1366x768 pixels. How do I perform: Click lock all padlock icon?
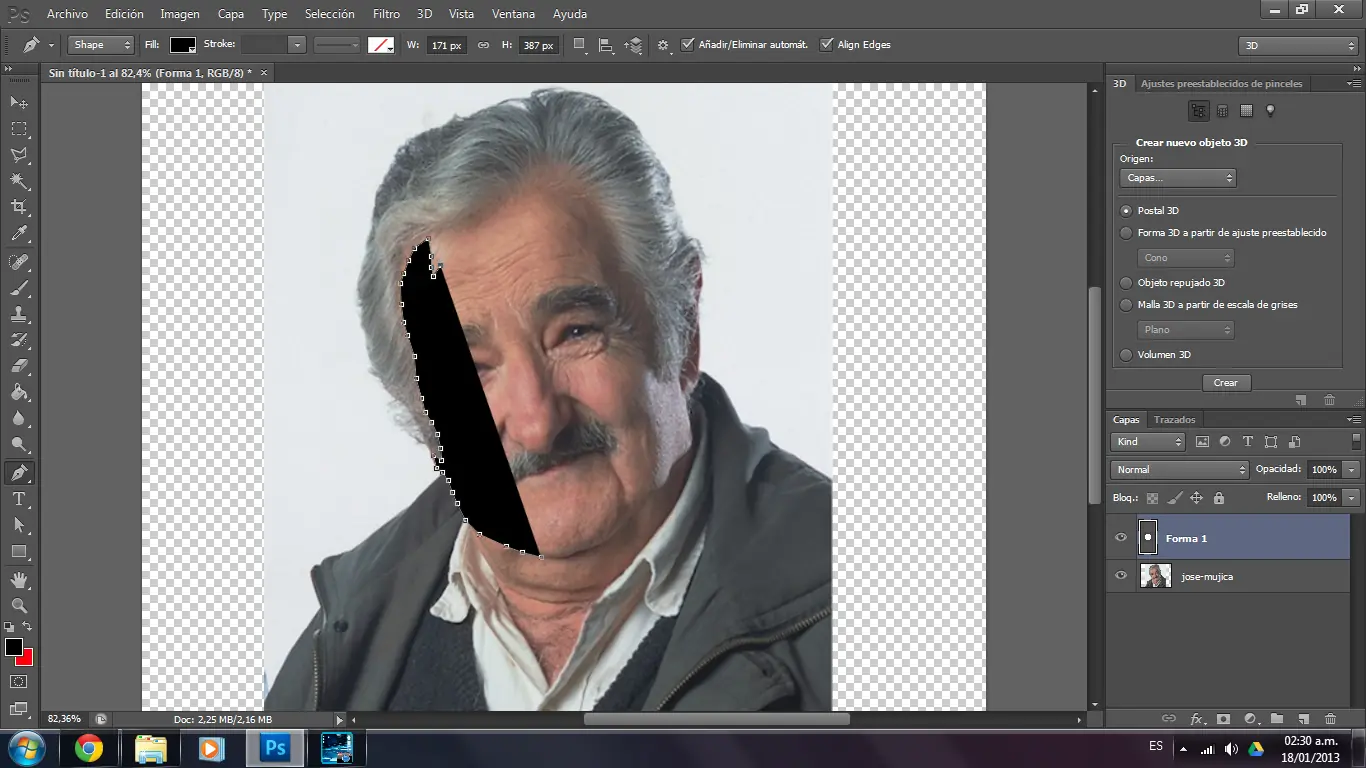(1219, 498)
